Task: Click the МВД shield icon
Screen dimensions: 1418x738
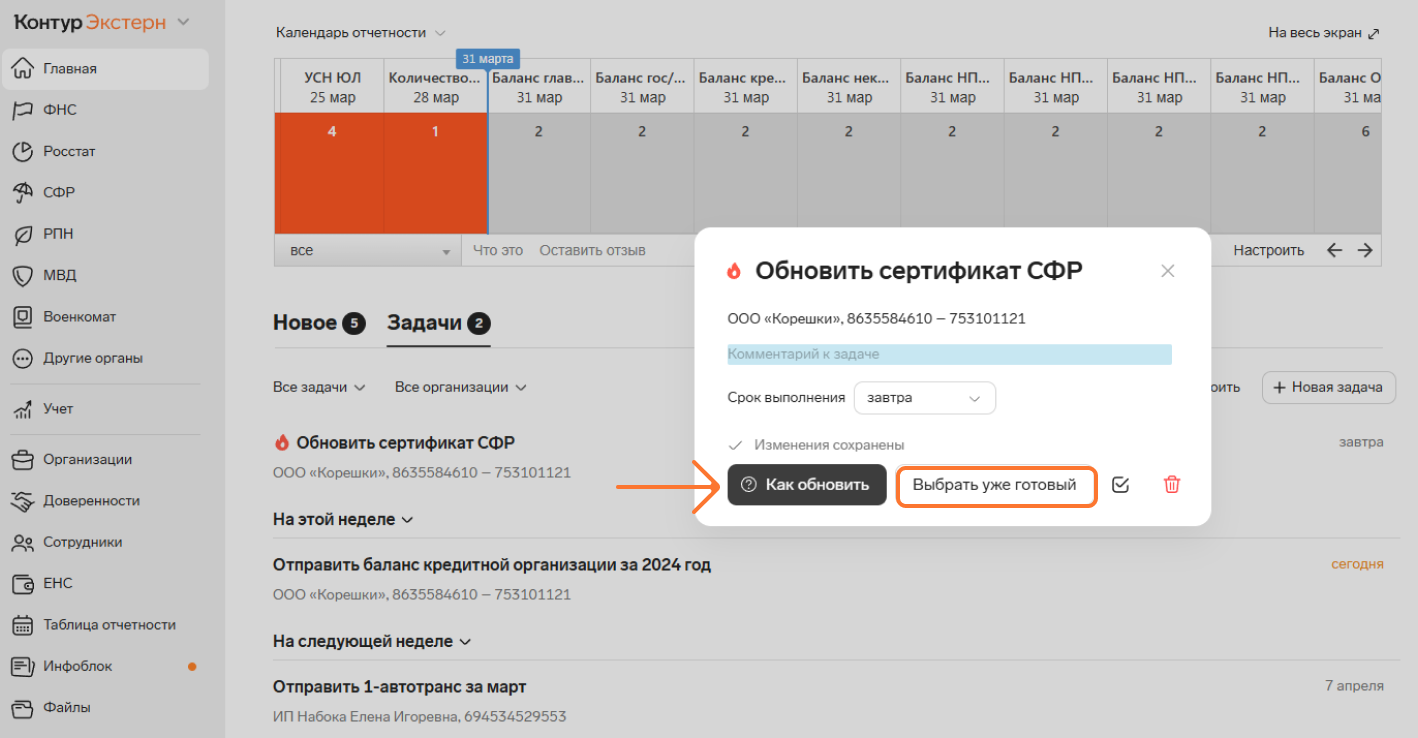Action: [23, 275]
